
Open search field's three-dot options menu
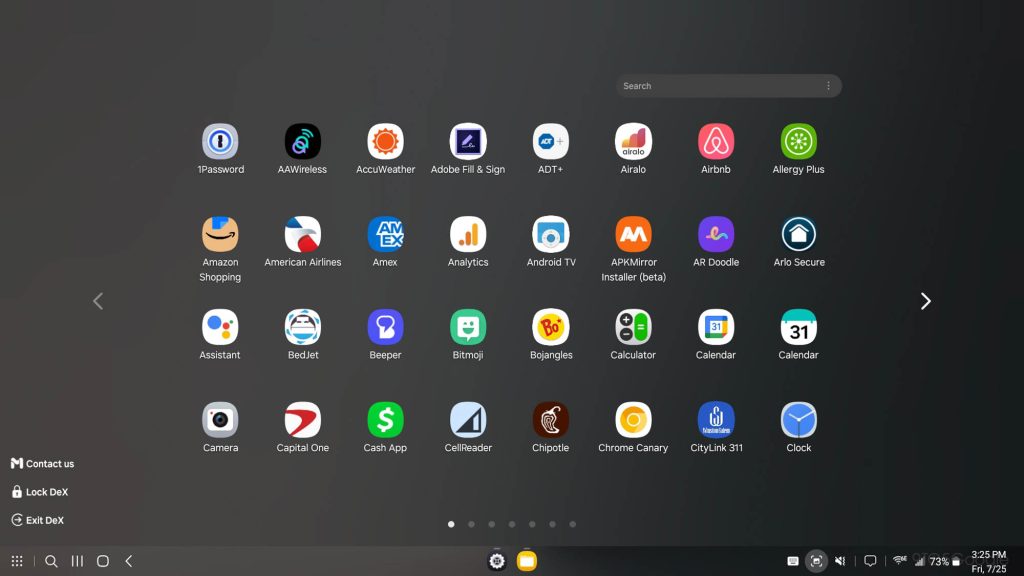pos(828,86)
